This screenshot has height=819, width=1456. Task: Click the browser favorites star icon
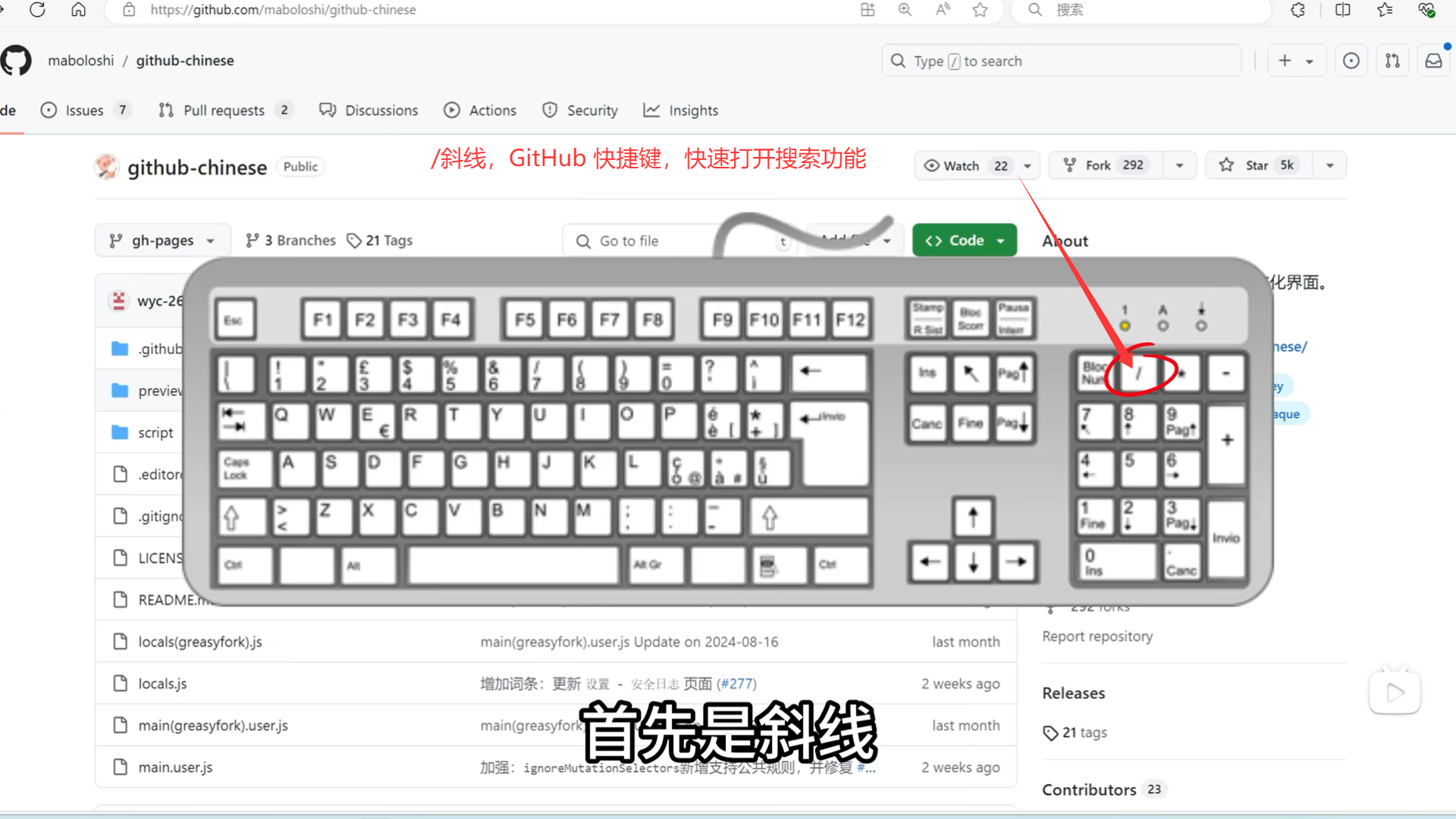coord(980,10)
